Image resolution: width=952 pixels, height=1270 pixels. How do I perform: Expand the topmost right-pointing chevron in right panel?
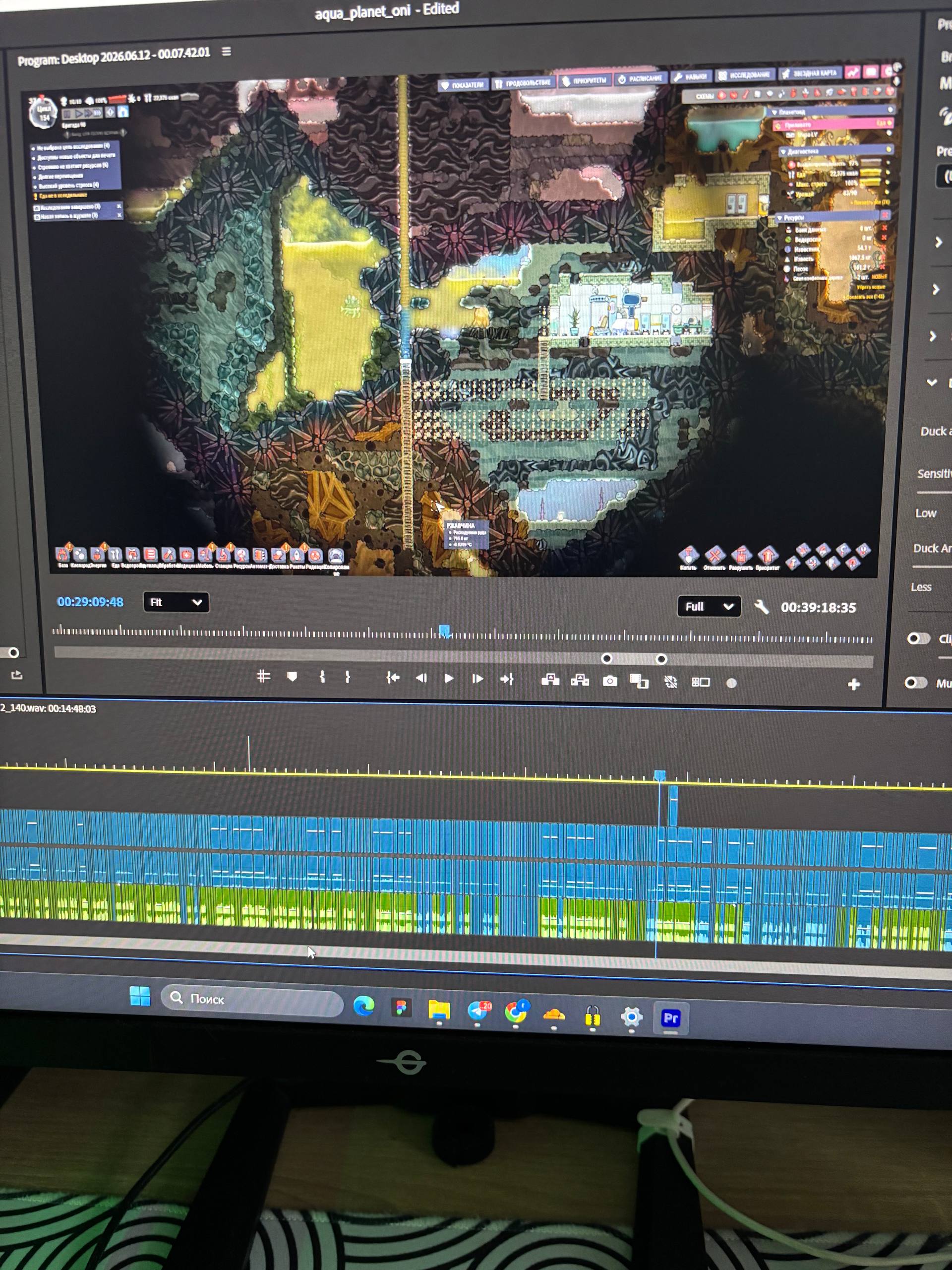click(x=938, y=242)
